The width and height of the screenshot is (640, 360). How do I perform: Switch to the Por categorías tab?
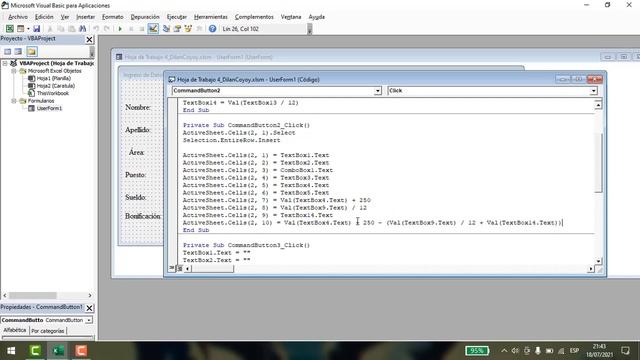(x=48, y=331)
